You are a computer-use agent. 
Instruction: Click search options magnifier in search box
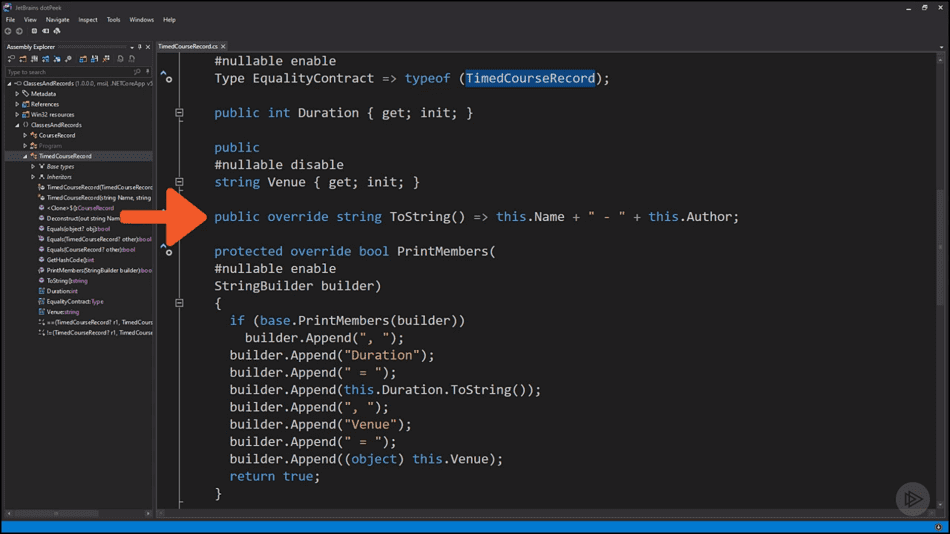pos(137,72)
